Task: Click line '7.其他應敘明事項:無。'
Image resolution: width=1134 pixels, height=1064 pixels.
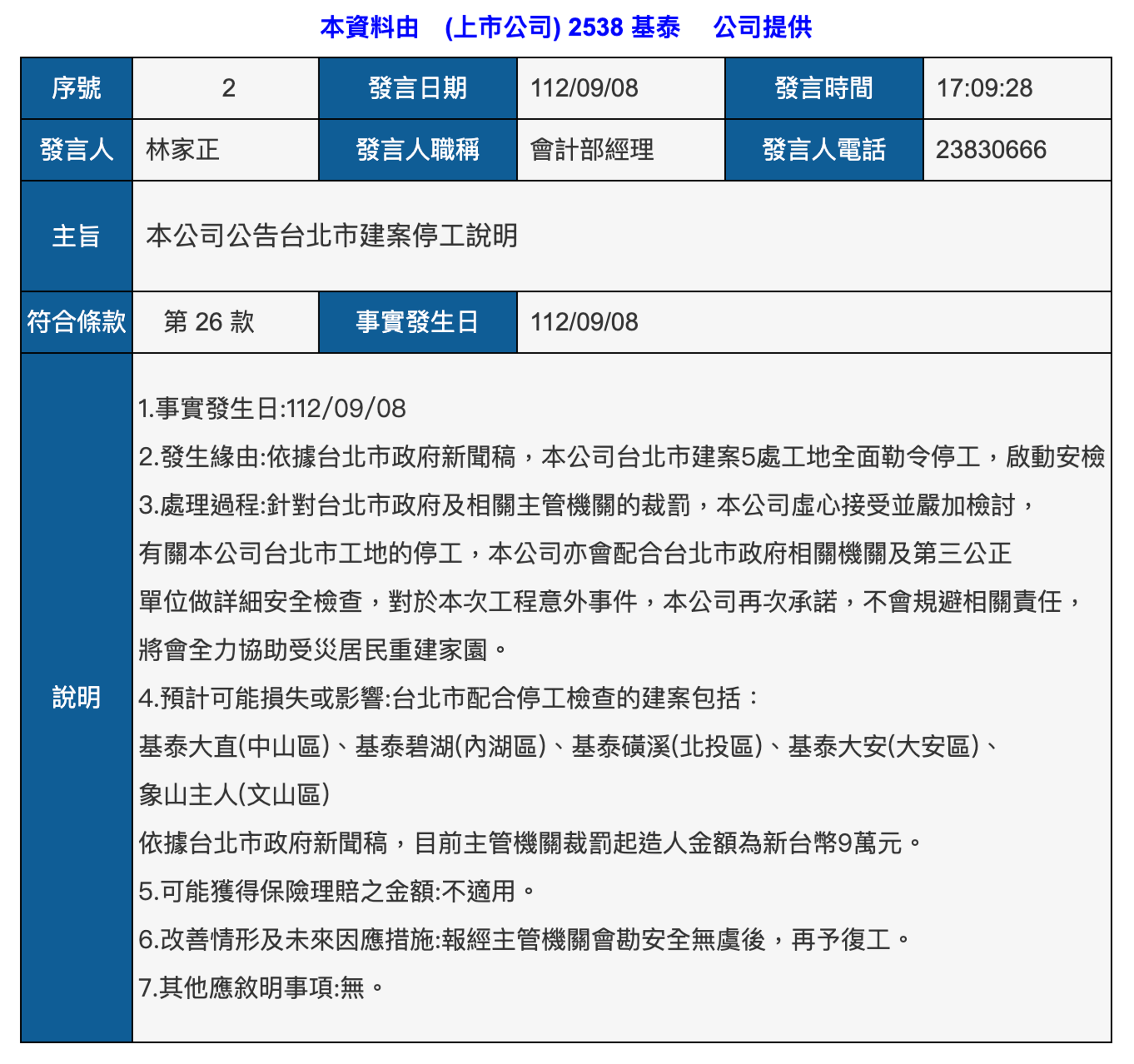Action: 262,987
